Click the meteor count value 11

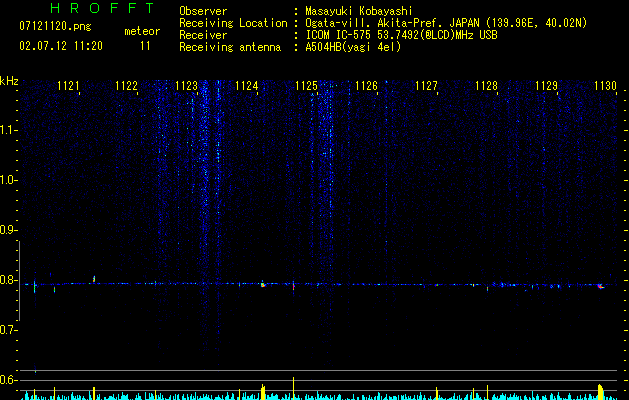[x=145, y=46]
